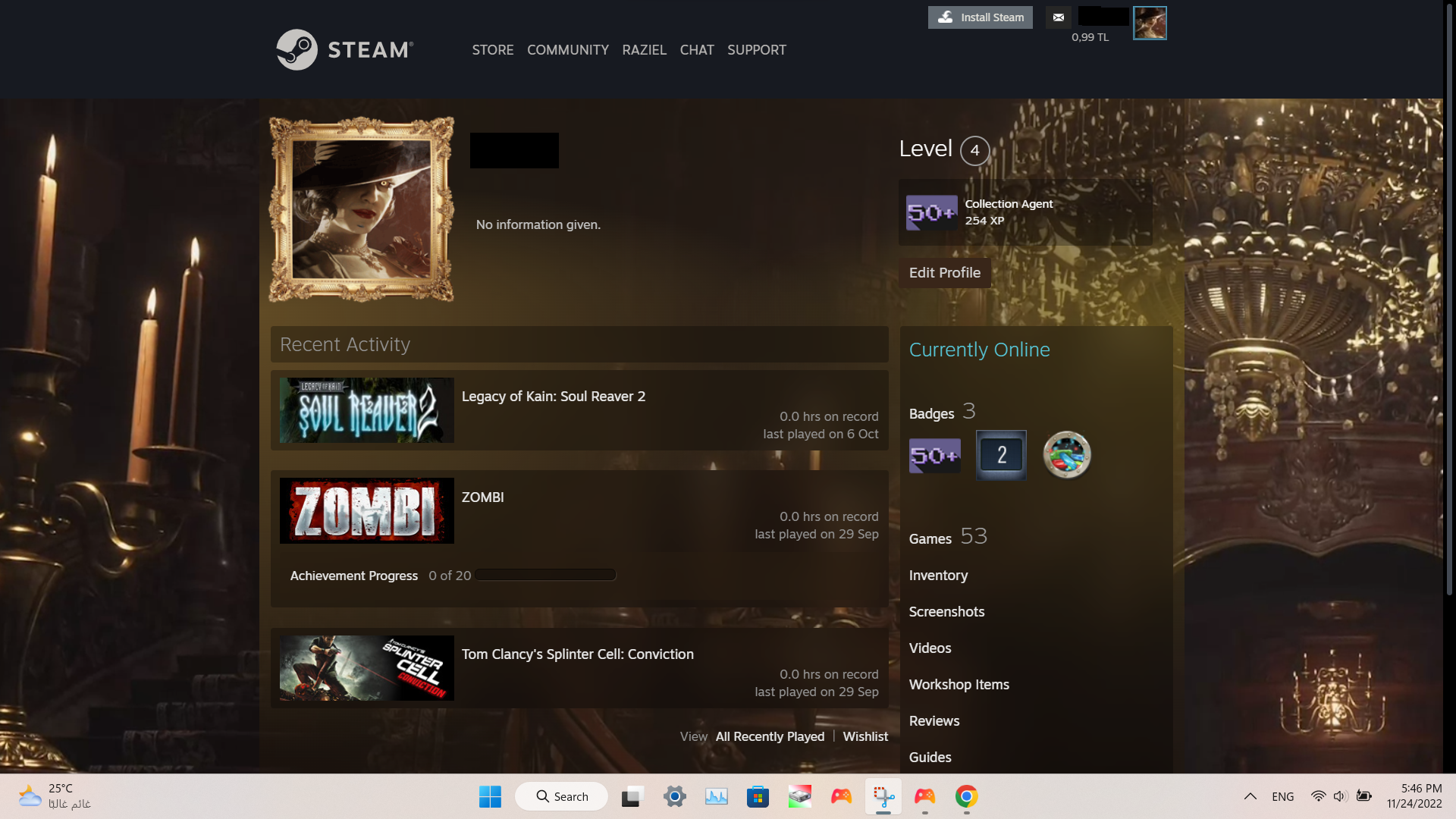
Task: Open the Games list link
Action: coord(930,538)
